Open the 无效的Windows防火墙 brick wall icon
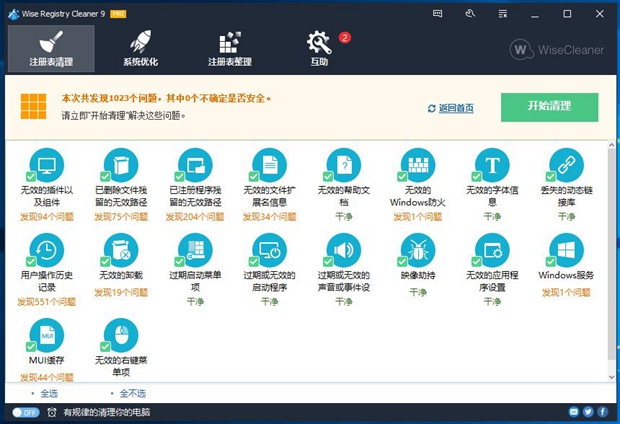Screen dimensions: 620x424 (418, 165)
